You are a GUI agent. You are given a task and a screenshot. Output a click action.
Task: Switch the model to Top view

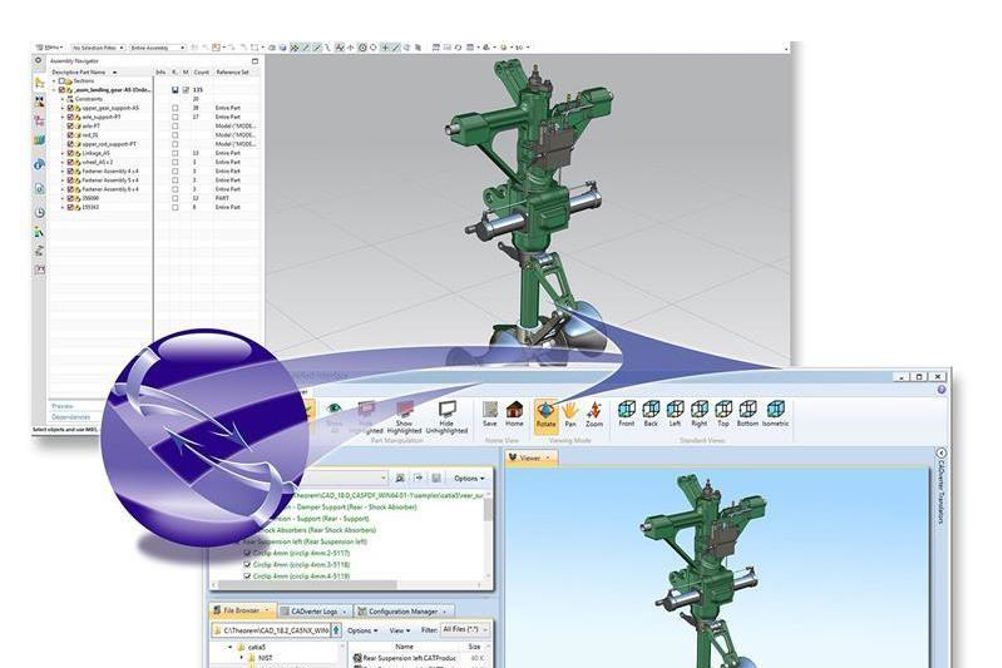[723, 414]
